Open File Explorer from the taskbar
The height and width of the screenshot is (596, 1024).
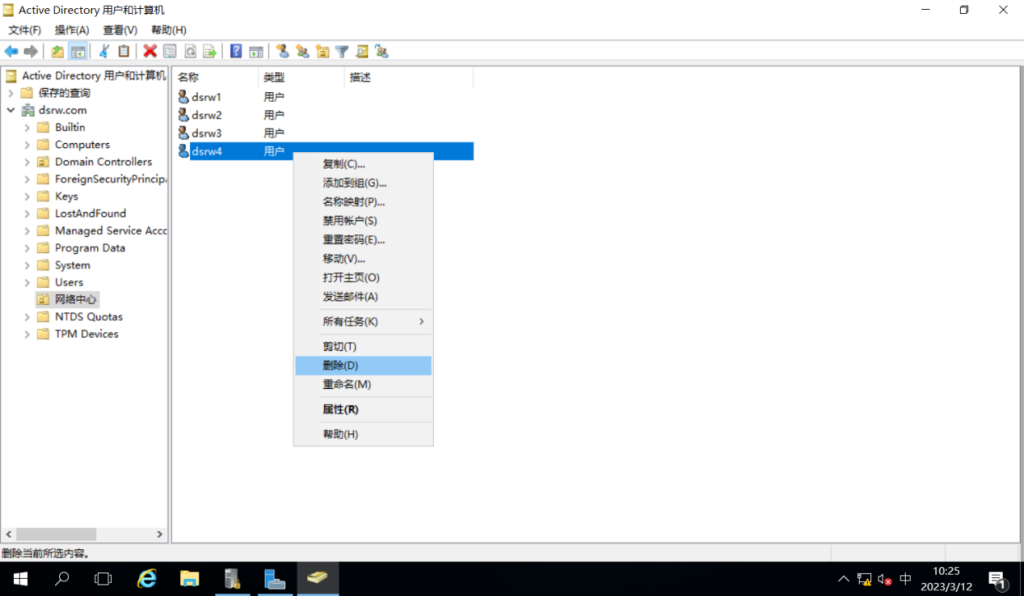click(189, 578)
